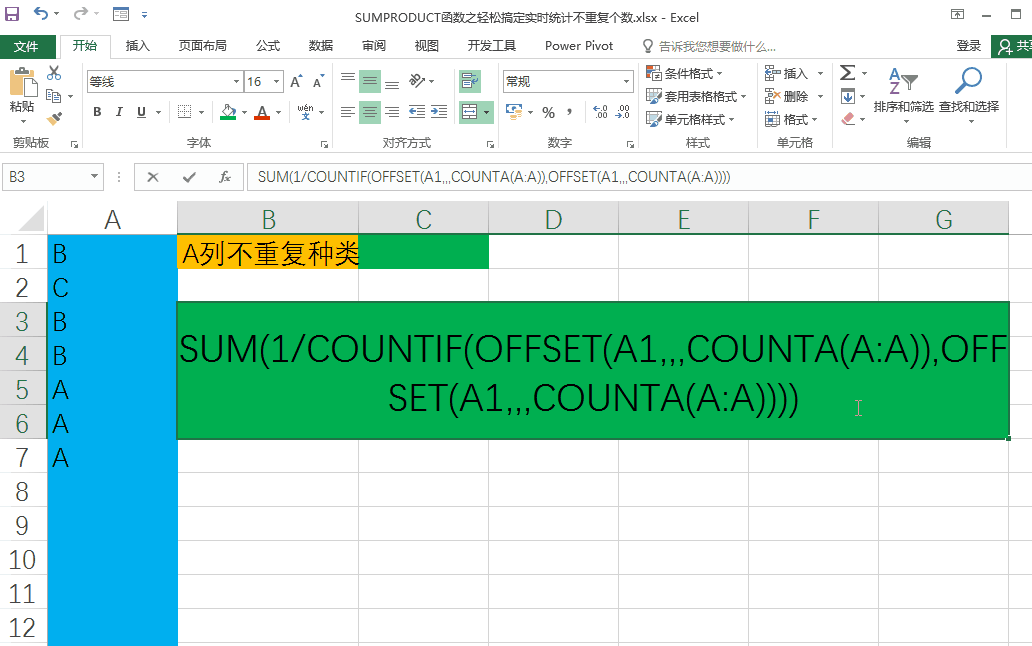
Task: Click the Comma Style icon
Action: 570,112
